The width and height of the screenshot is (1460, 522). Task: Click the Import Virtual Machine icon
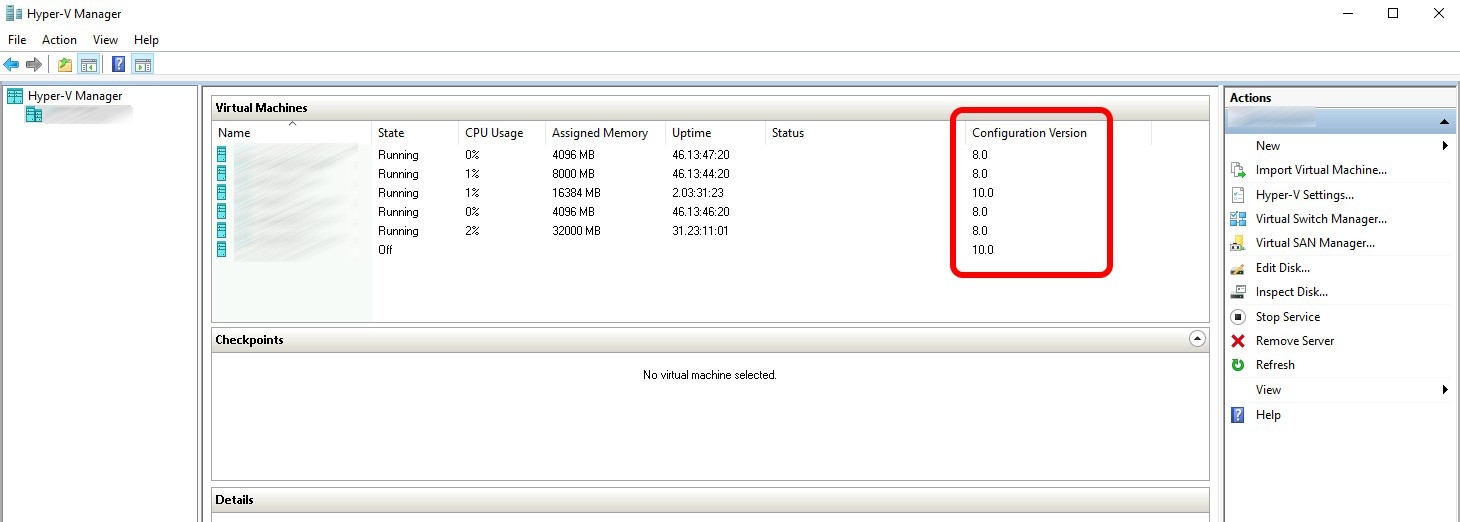1238,170
